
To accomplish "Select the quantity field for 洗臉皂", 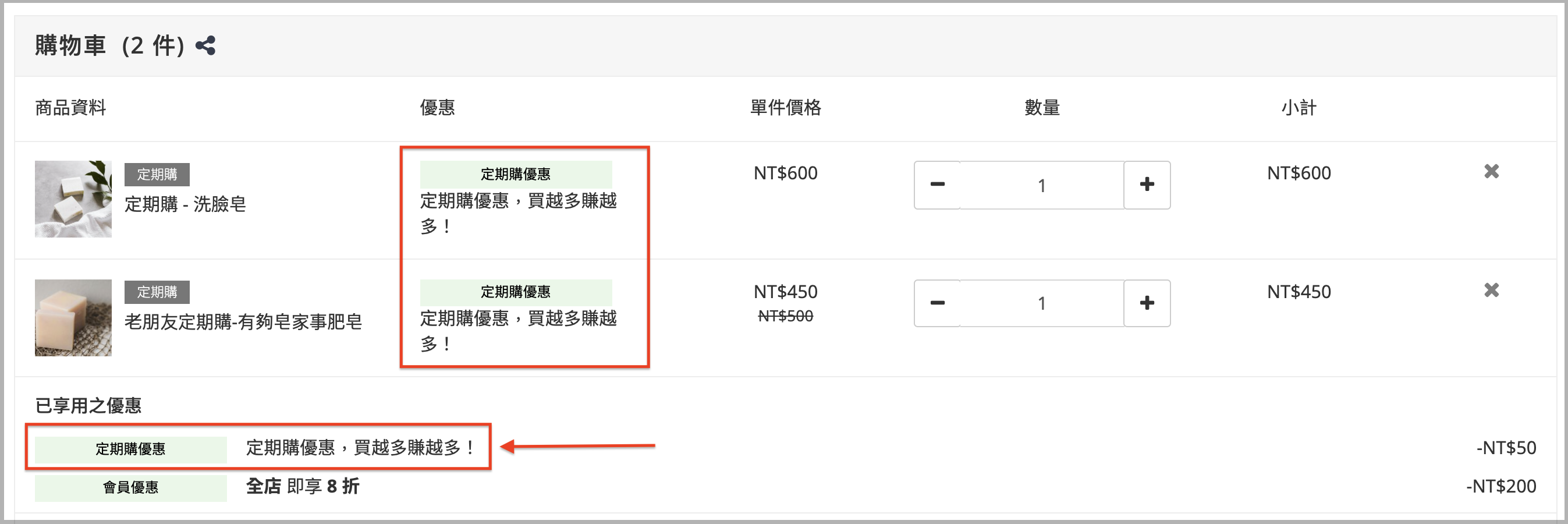I will (x=1041, y=185).
